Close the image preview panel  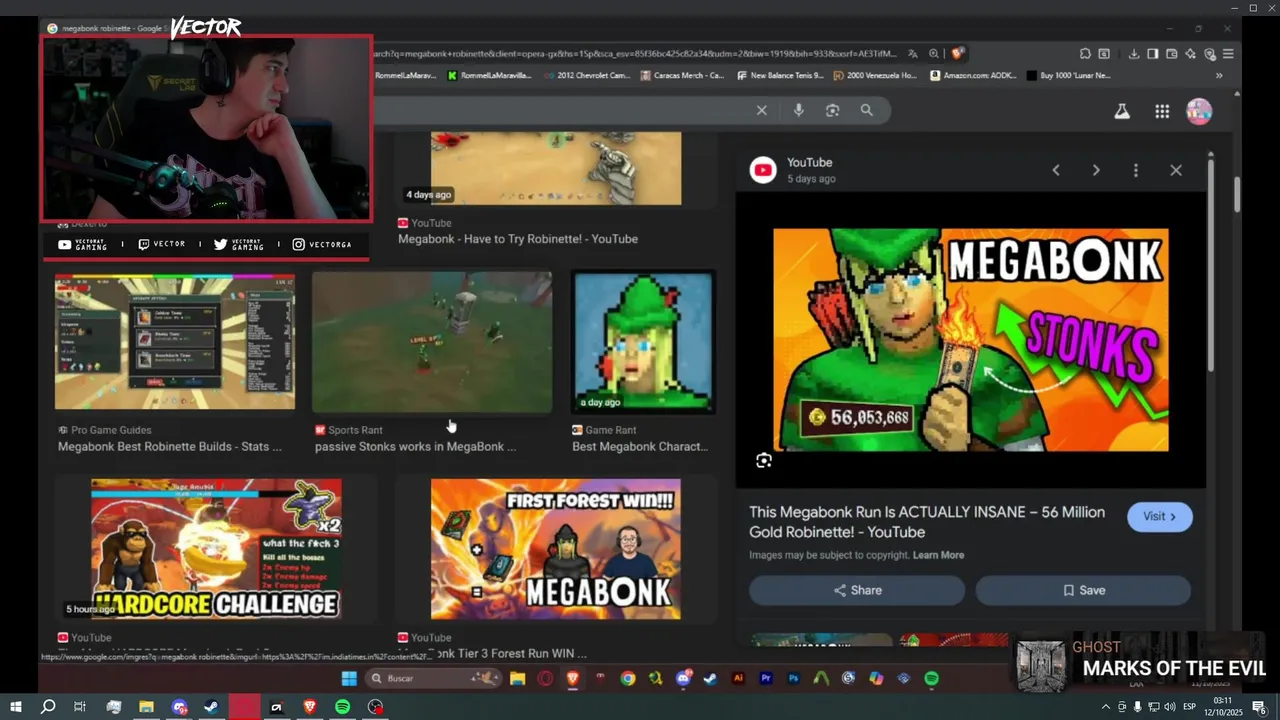tap(1176, 170)
